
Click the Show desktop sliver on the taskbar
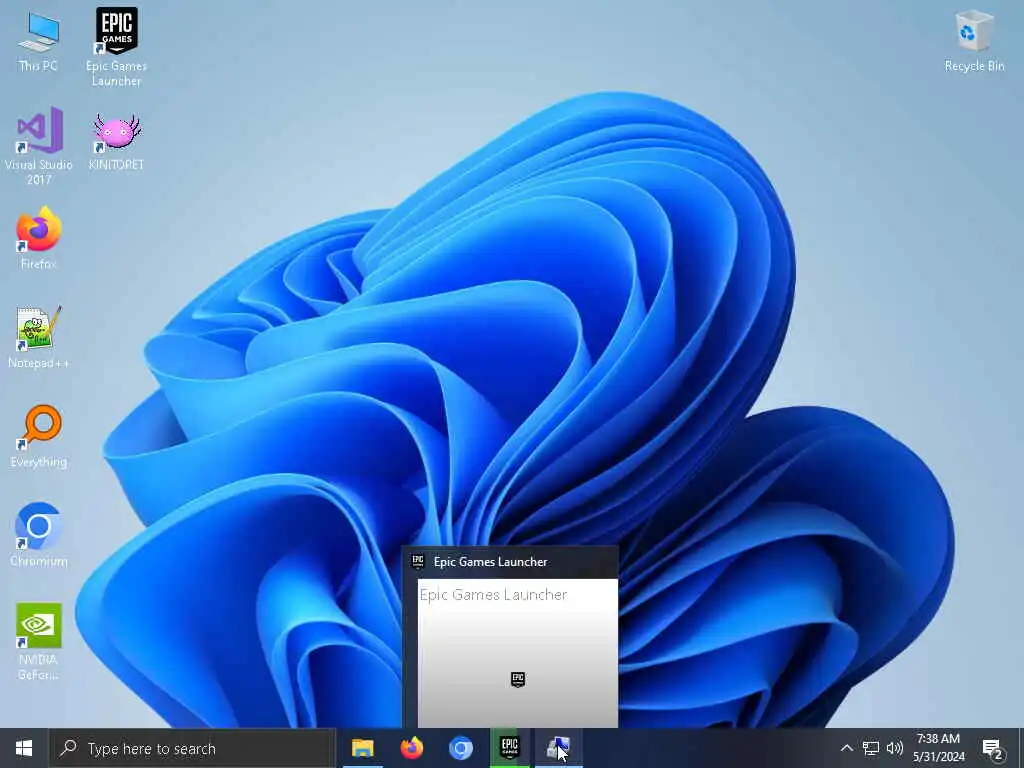pos(1021,748)
